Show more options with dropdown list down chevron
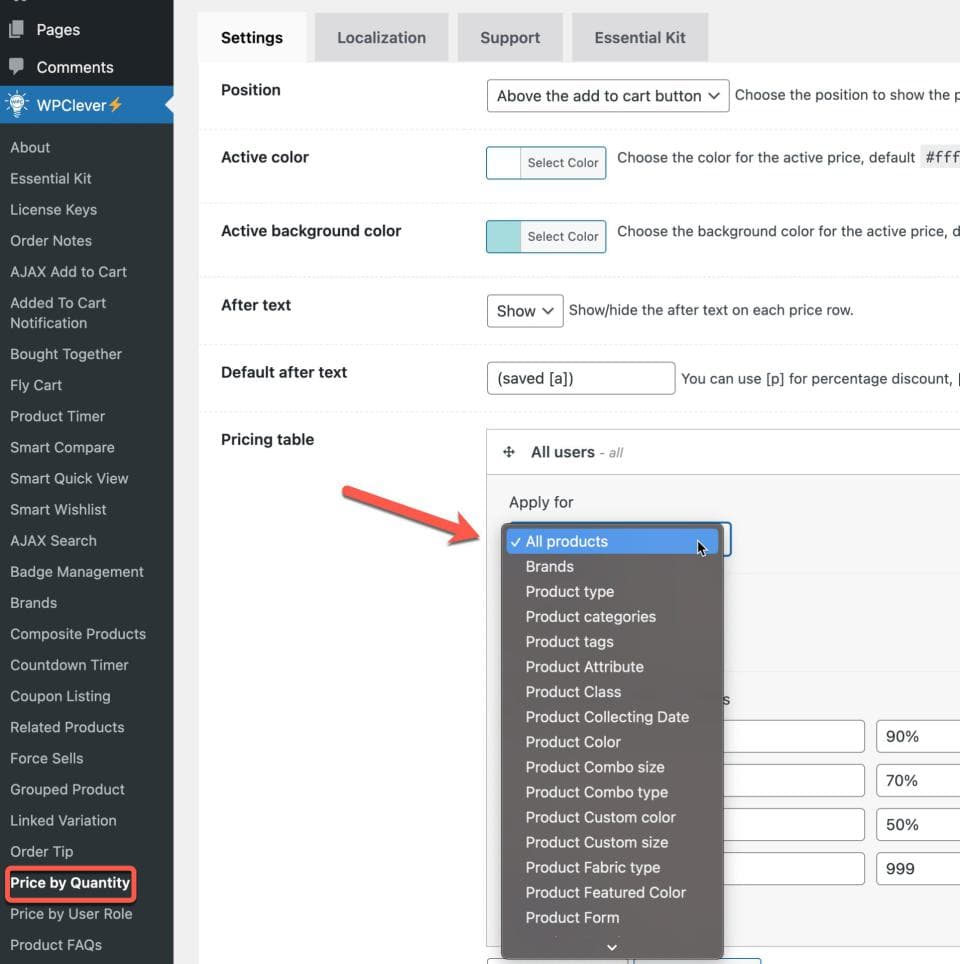This screenshot has height=964, width=960. 612,947
